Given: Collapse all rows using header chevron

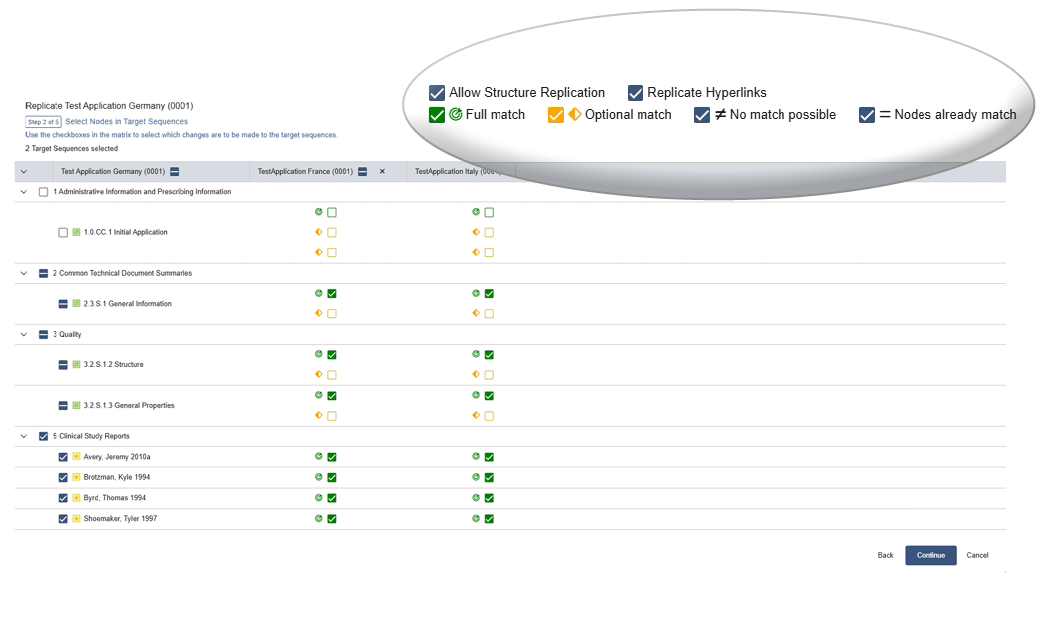Looking at the screenshot, I should coord(23,171).
